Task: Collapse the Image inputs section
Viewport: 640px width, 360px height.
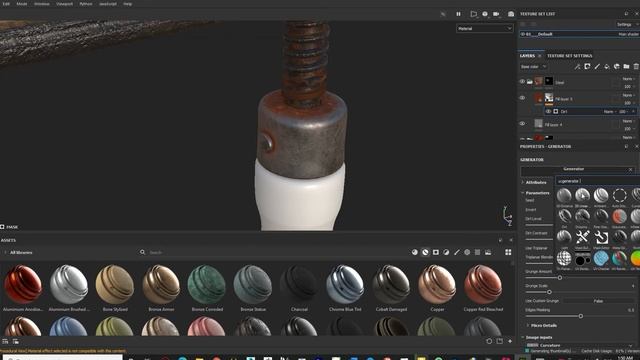Action: point(523,337)
